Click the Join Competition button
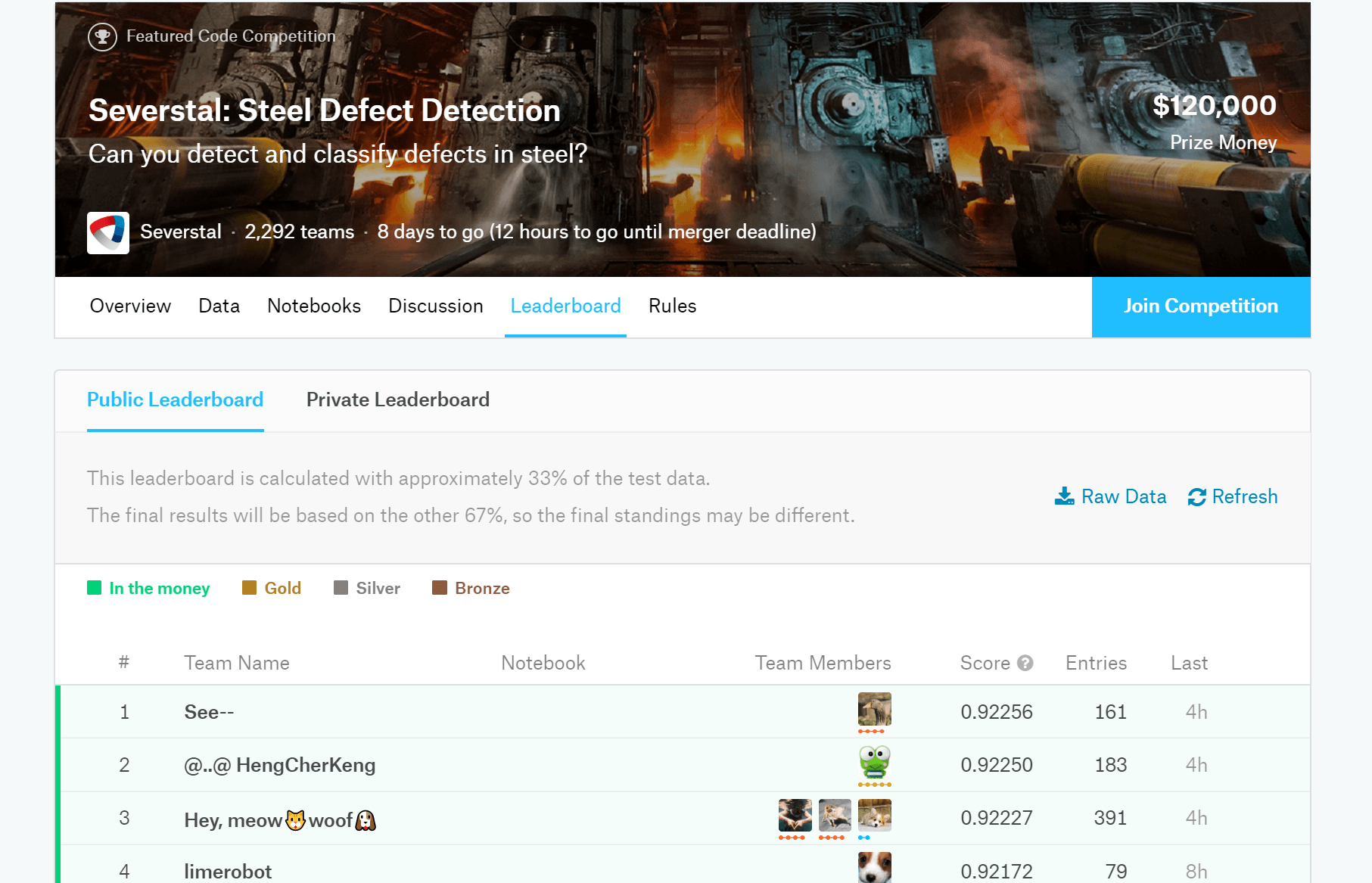Viewport: 1372px width, 883px height. coord(1201,306)
